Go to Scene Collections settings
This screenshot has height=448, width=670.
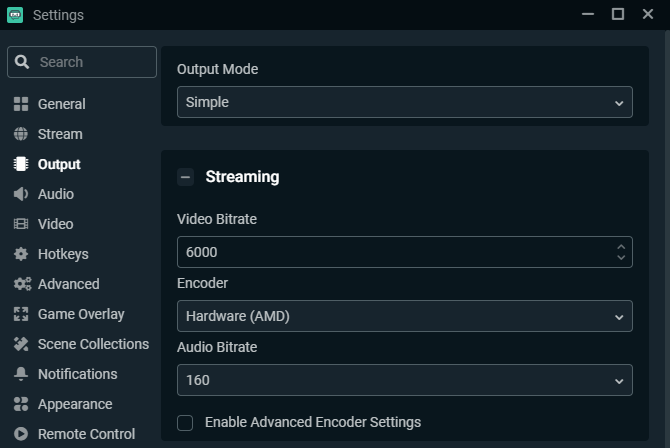pyautogui.click(x=93, y=344)
